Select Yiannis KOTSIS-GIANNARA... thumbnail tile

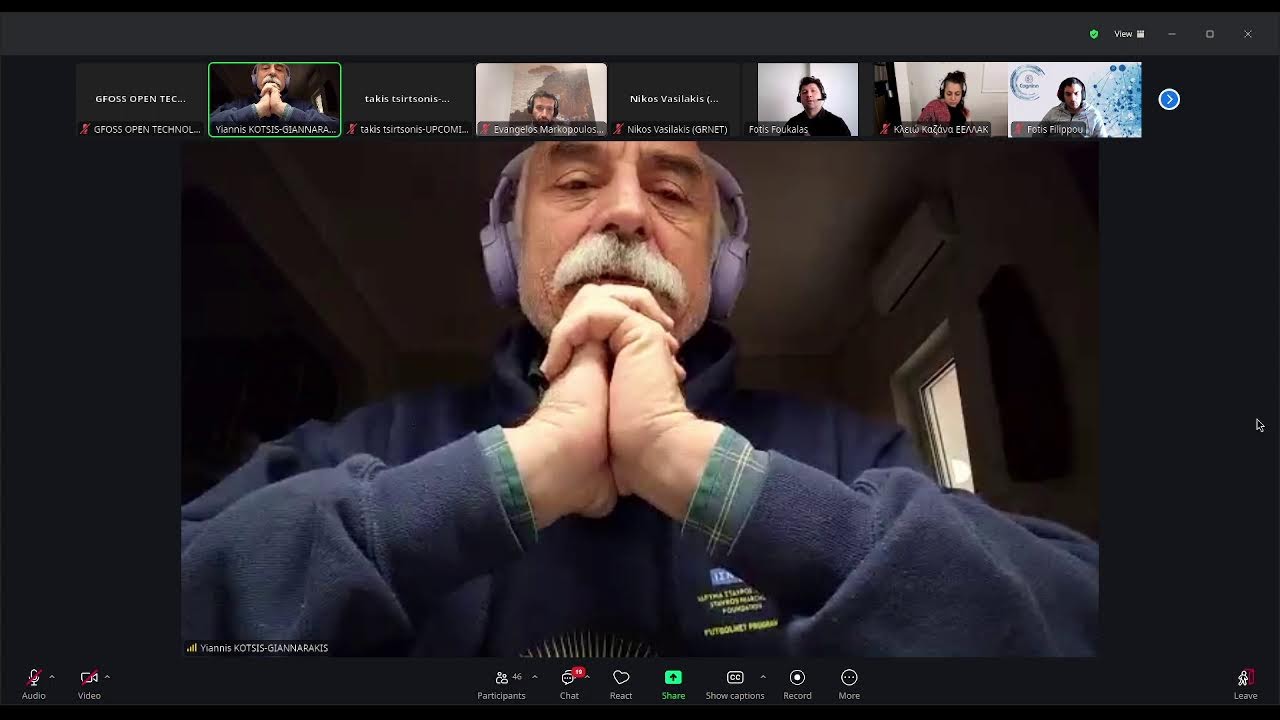(x=275, y=100)
